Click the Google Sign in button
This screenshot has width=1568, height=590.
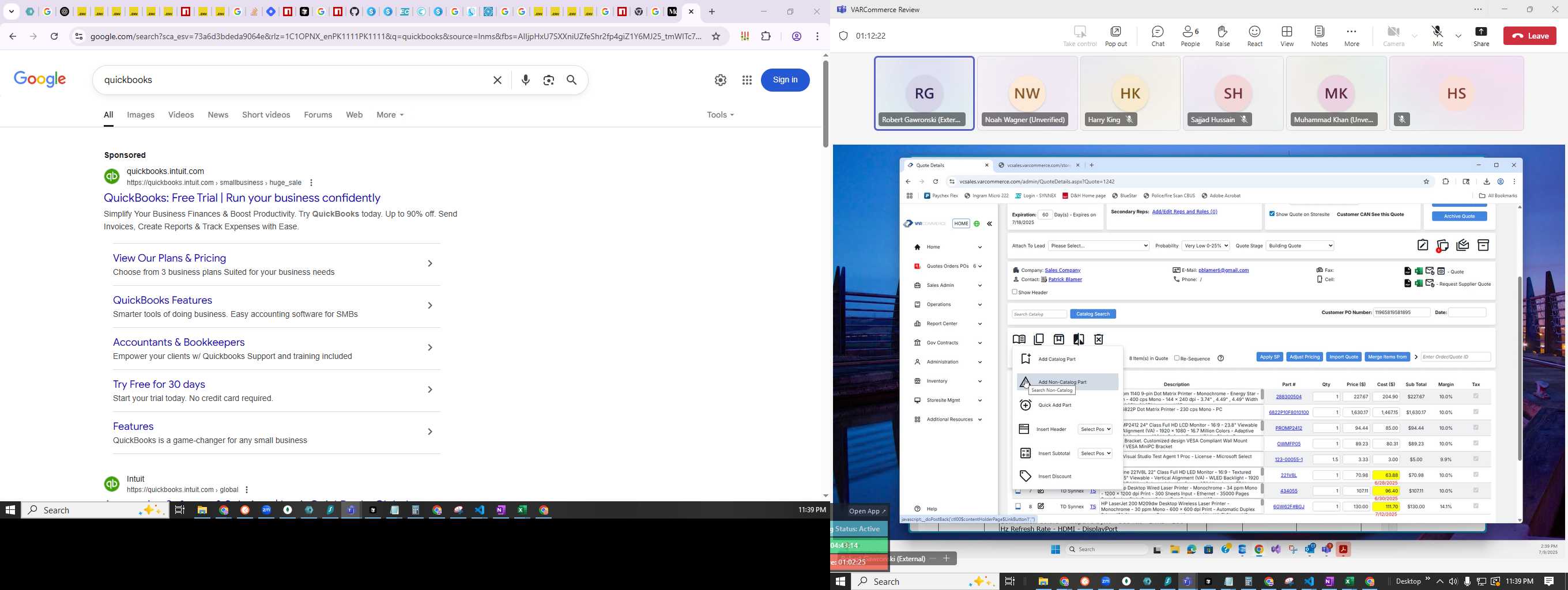pyautogui.click(x=785, y=80)
